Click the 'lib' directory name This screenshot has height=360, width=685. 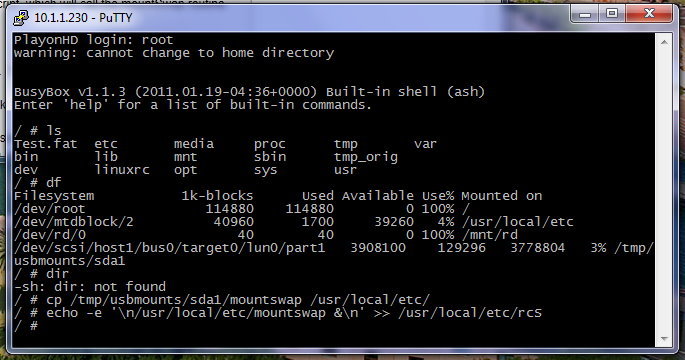(x=106, y=157)
